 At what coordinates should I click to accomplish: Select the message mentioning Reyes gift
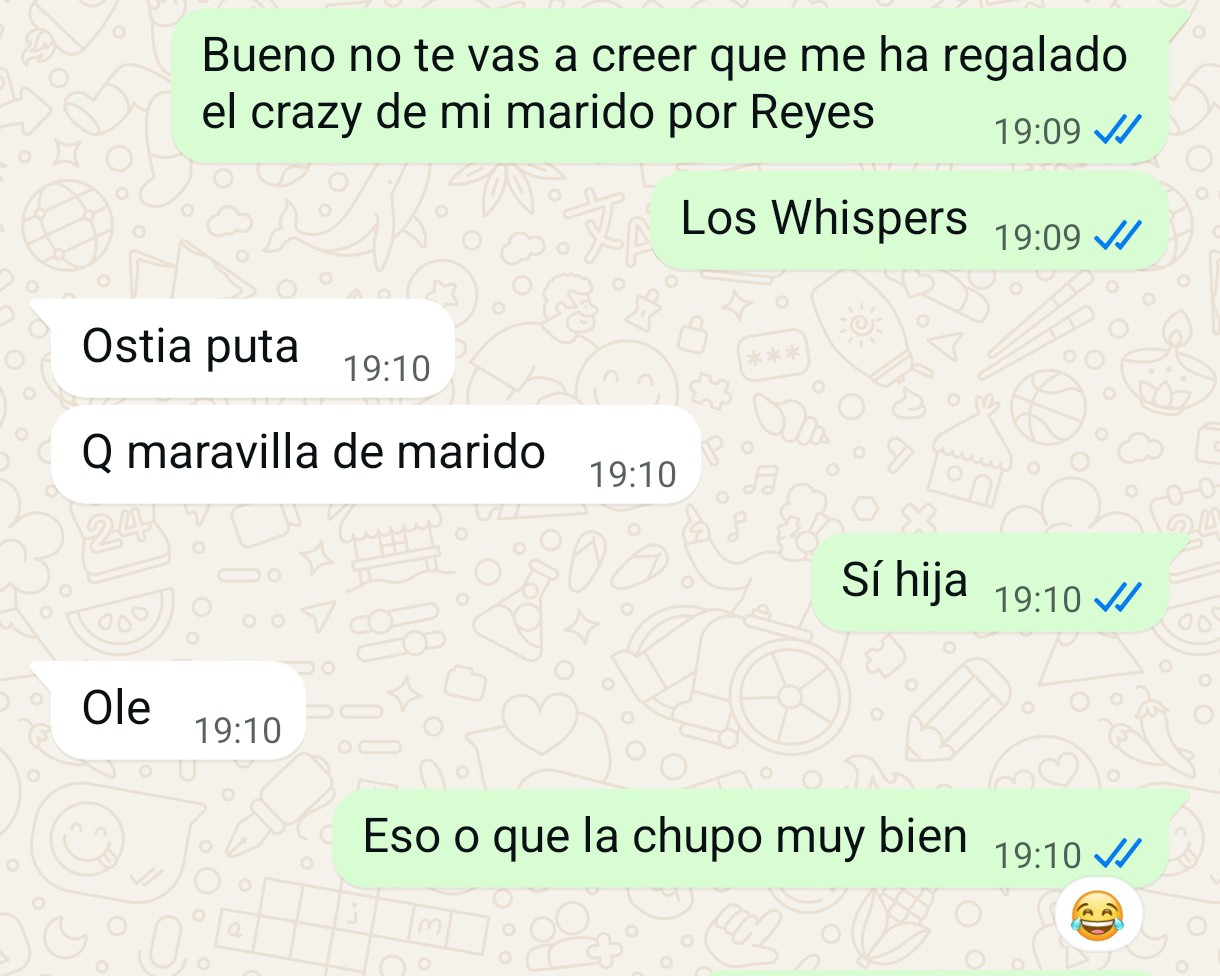click(x=670, y=86)
